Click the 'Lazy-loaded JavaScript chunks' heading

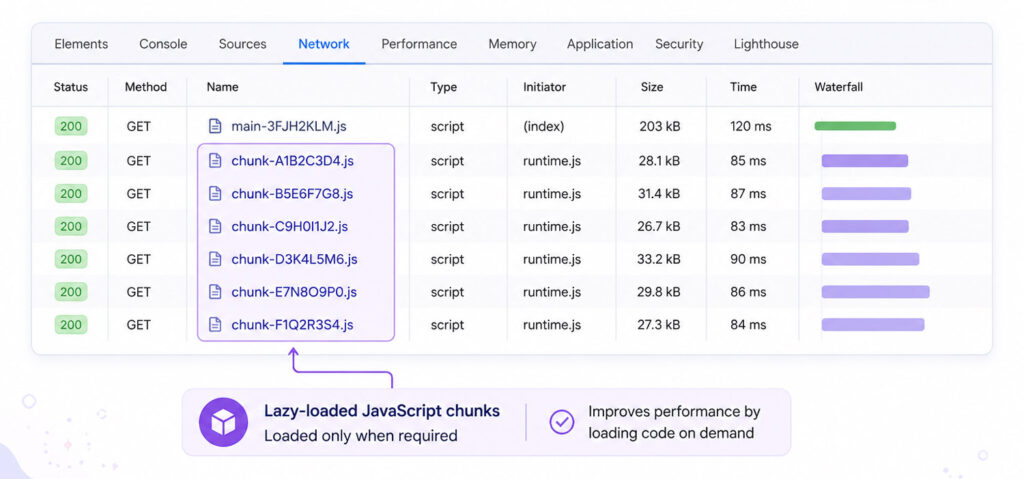[x=382, y=411]
